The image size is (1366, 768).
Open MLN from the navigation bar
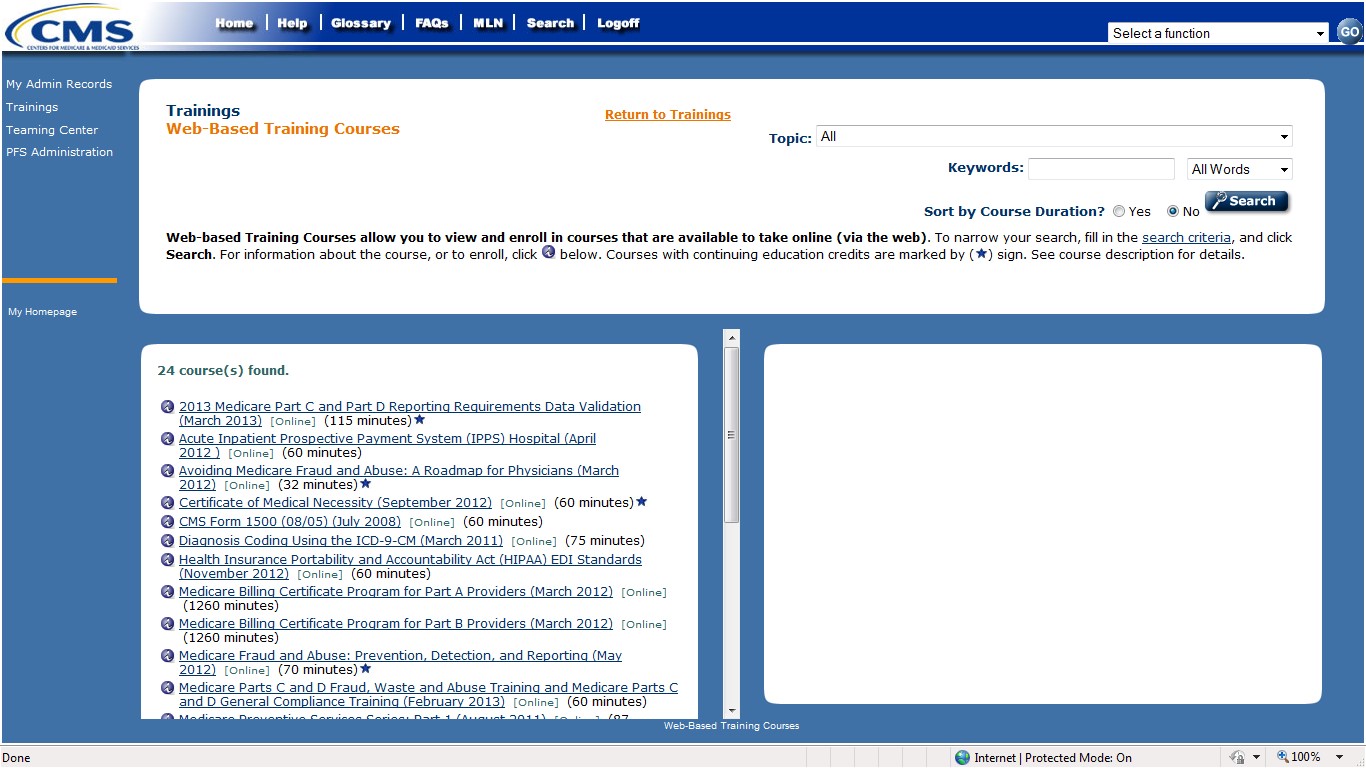[488, 23]
